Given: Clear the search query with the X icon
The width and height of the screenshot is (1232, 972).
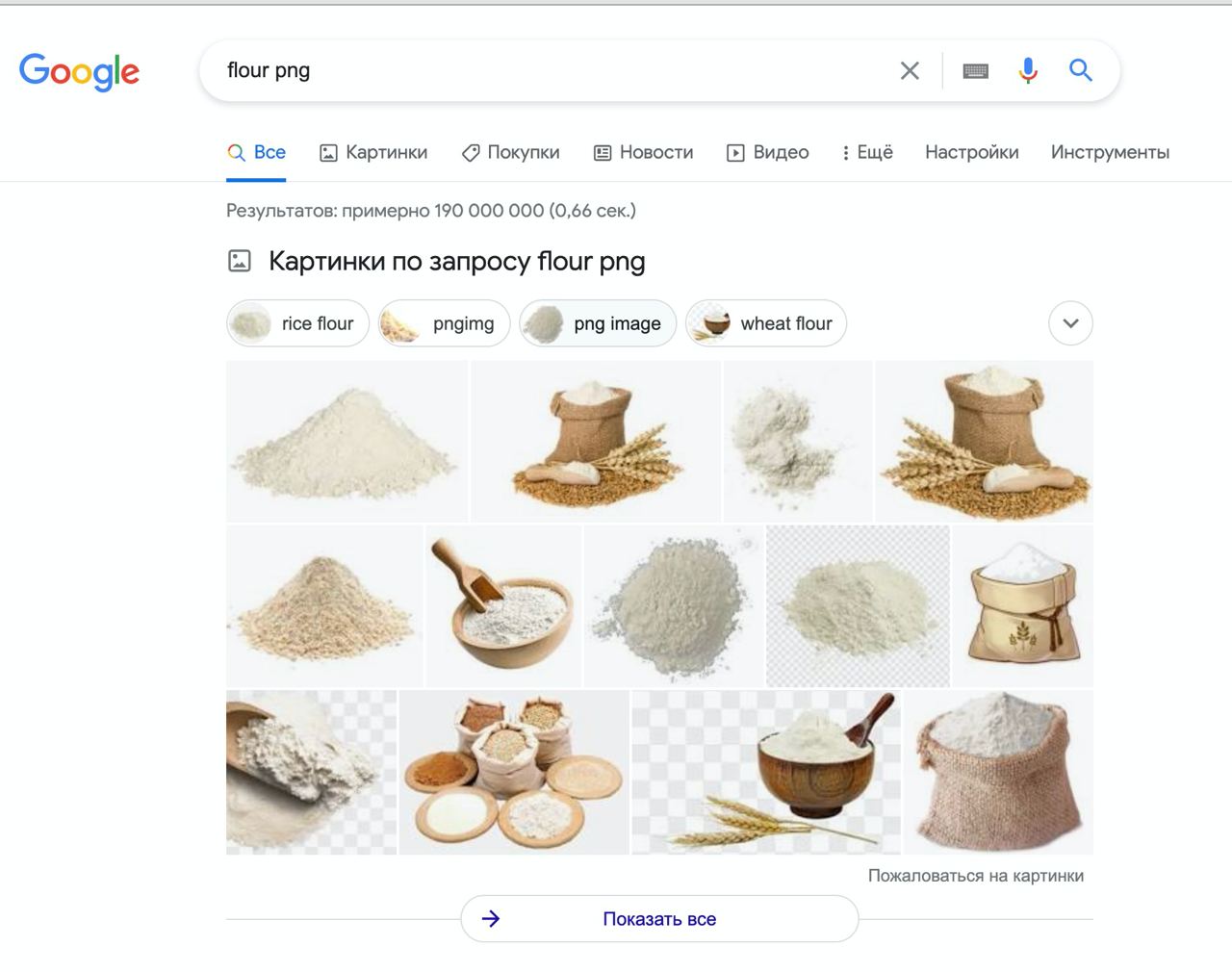Looking at the screenshot, I should (x=910, y=70).
